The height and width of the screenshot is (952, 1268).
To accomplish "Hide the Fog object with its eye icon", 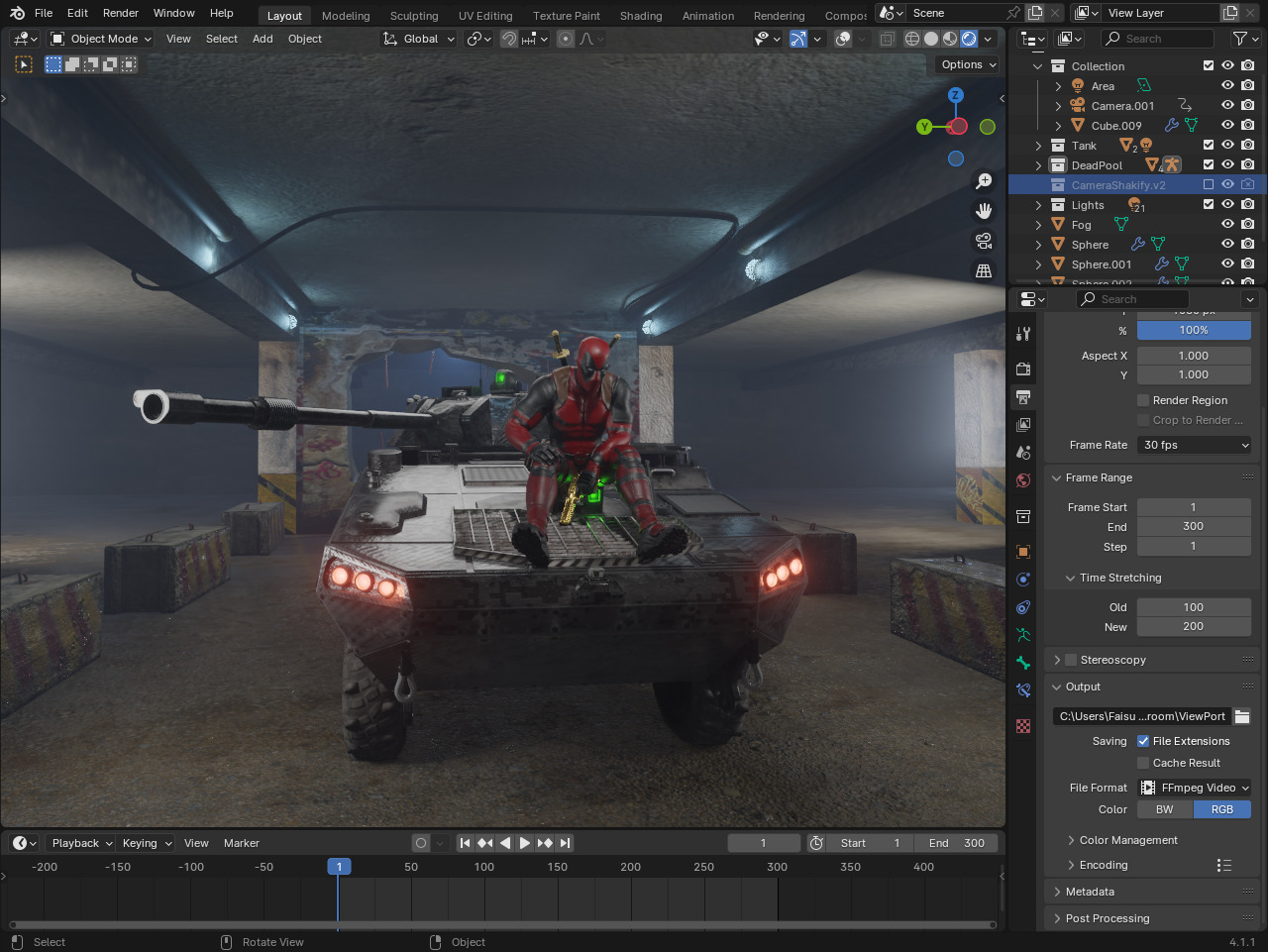I will coord(1227,225).
